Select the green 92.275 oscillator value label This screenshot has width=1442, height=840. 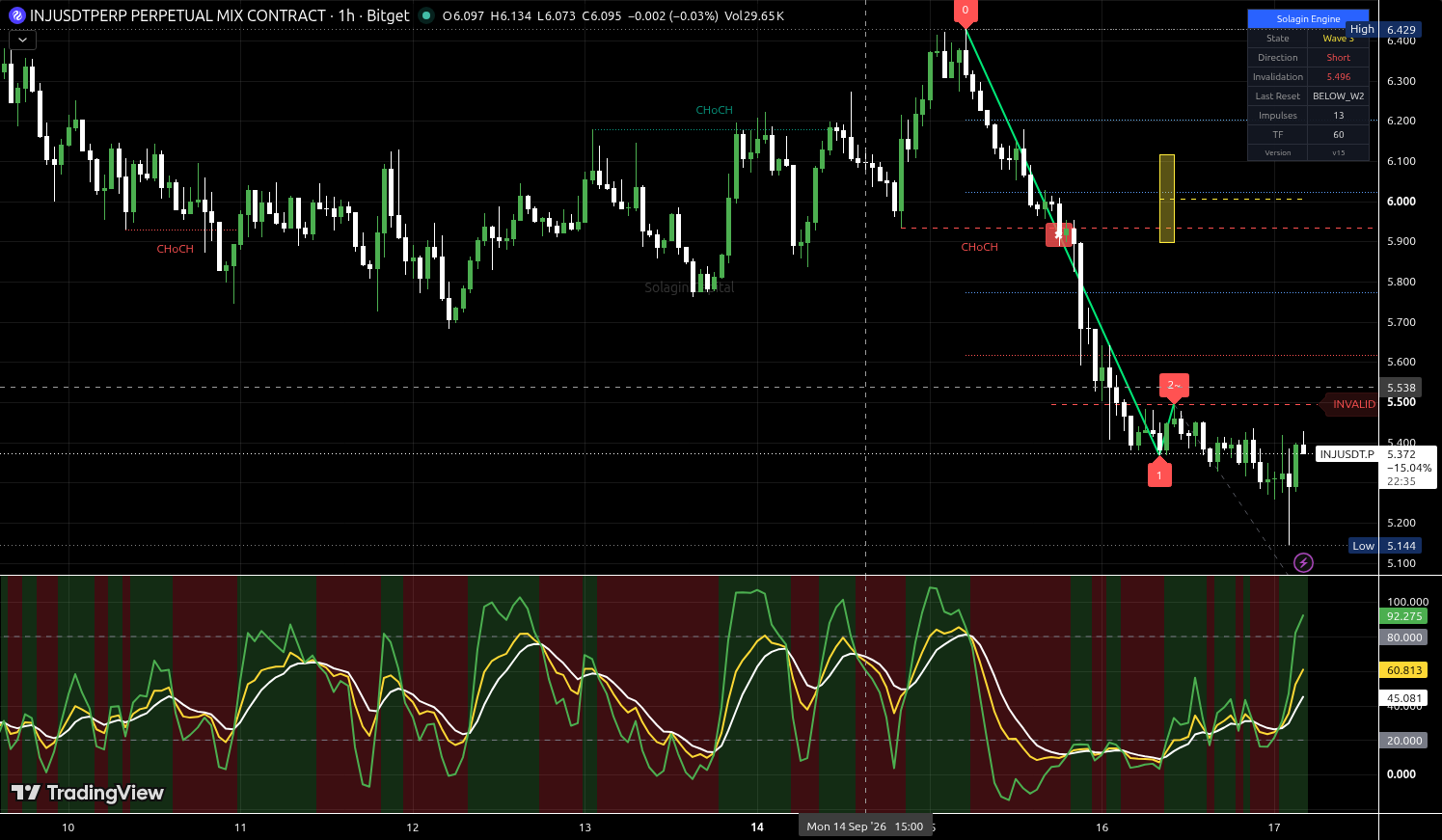point(1404,616)
